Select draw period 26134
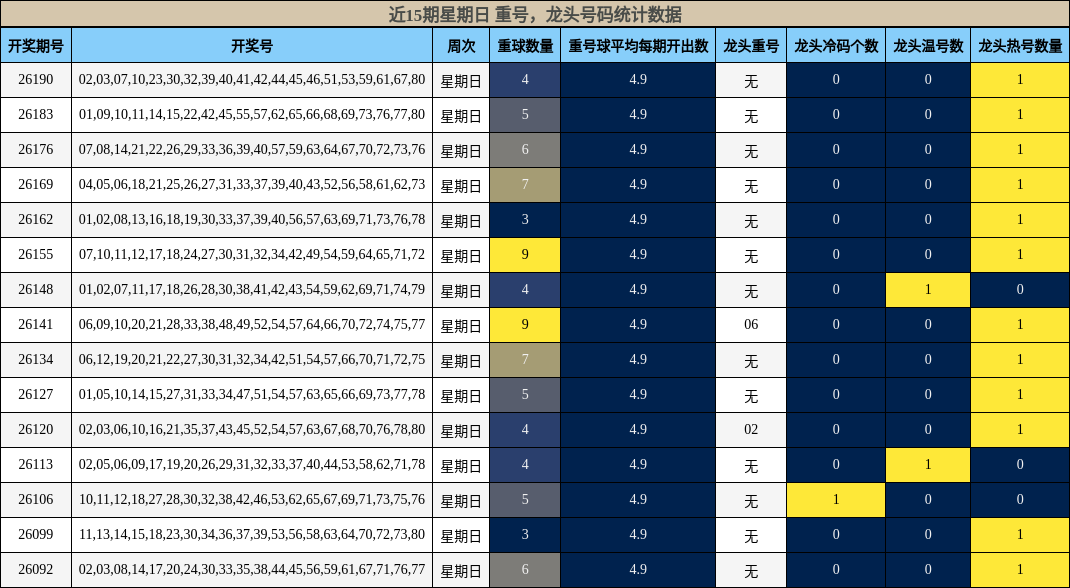This screenshot has height=588, width=1070. tap(36, 360)
